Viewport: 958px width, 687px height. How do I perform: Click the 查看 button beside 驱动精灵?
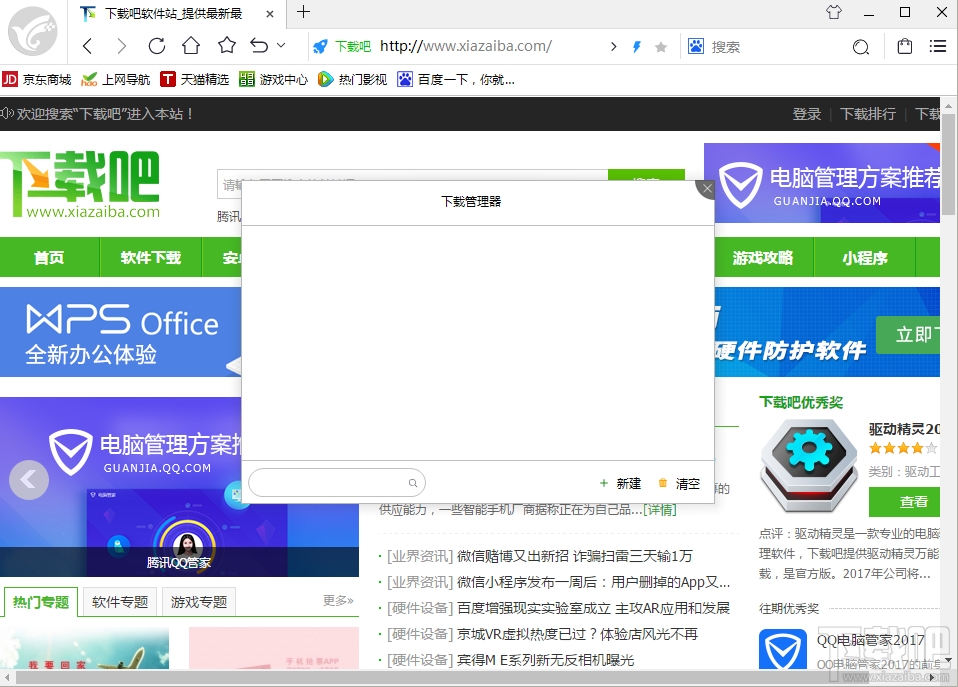(x=911, y=502)
